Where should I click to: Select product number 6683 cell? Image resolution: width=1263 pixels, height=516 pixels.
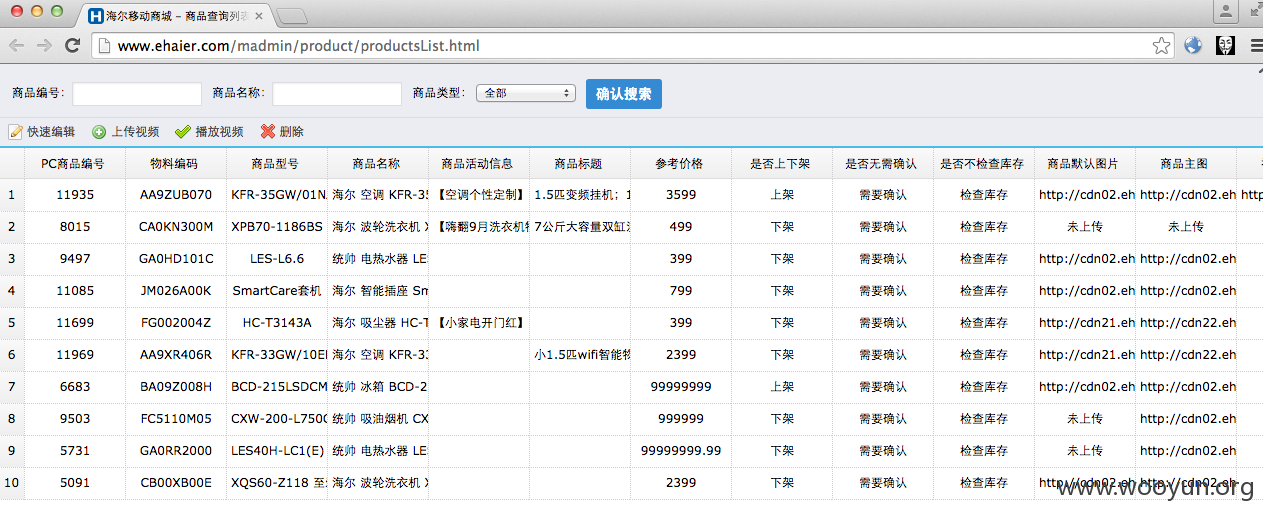tap(75, 387)
